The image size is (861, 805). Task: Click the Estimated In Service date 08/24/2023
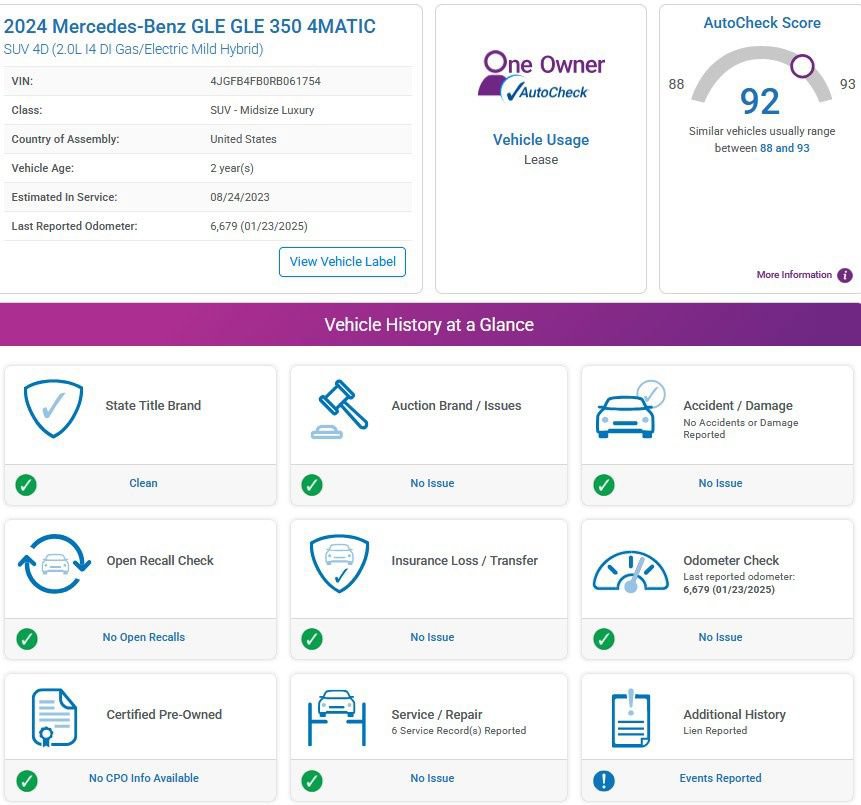pyautogui.click(x=240, y=197)
